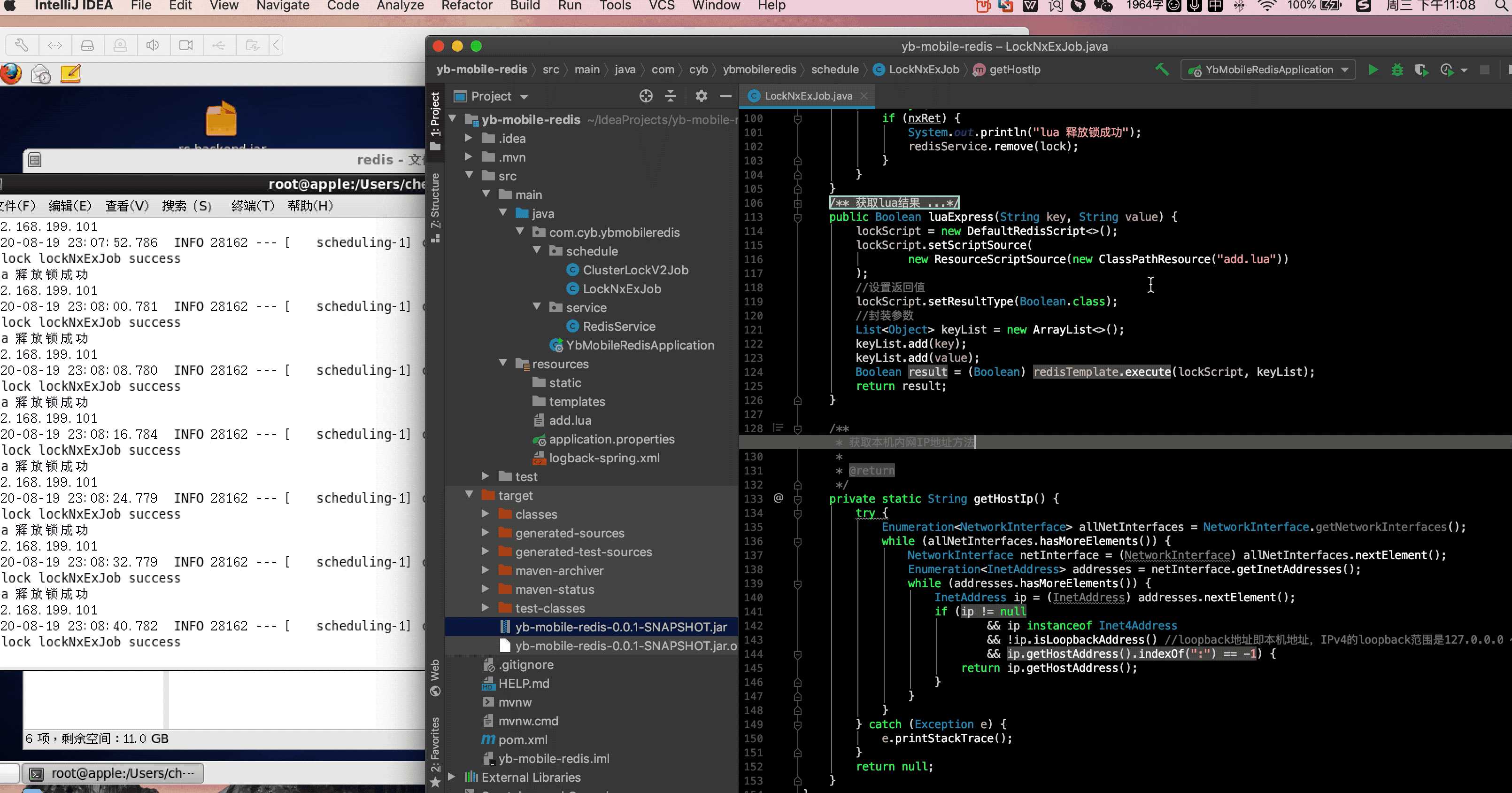Click the Firefox icon in background window
The height and width of the screenshot is (793, 1512).
click(10, 74)
